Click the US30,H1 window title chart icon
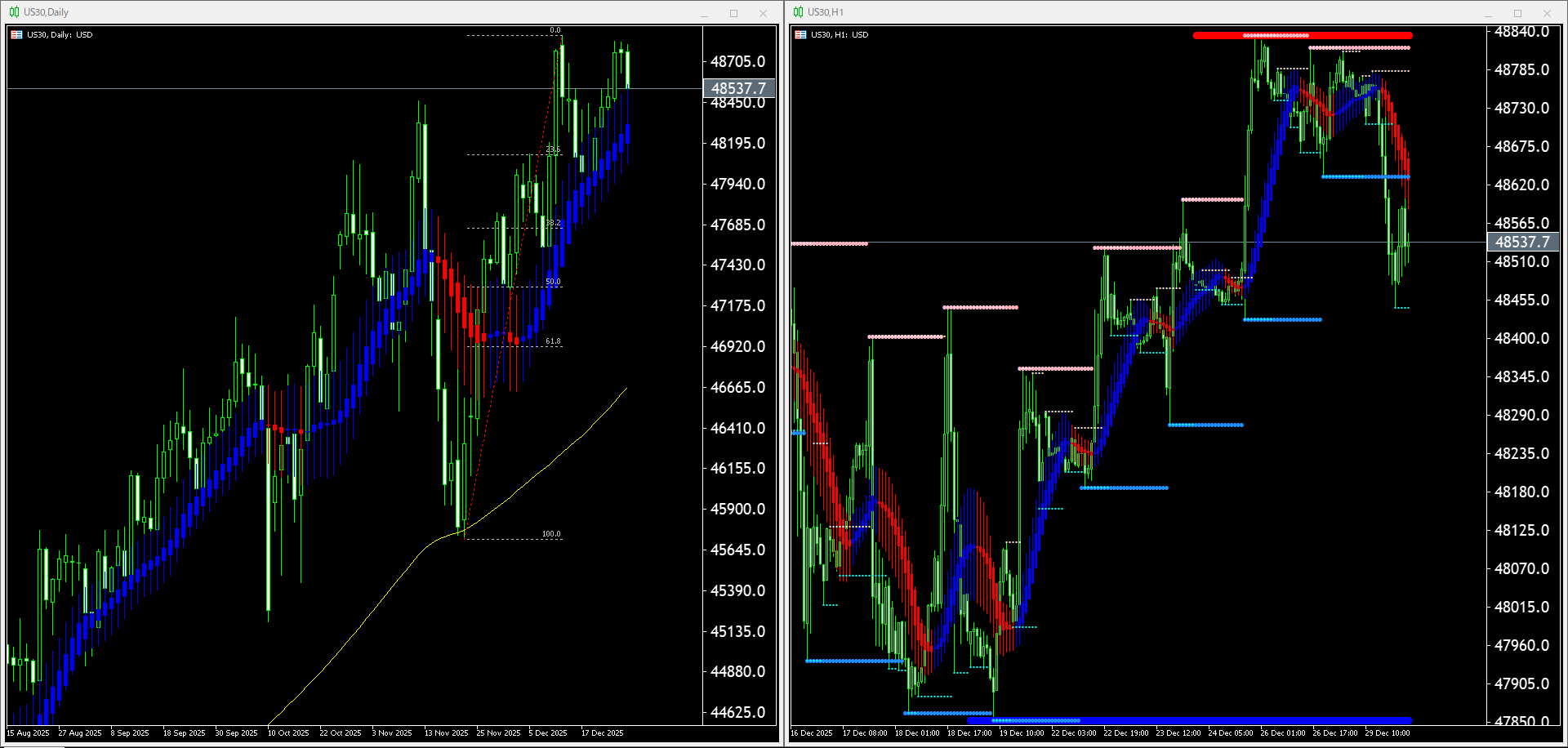 pos(798,12)
